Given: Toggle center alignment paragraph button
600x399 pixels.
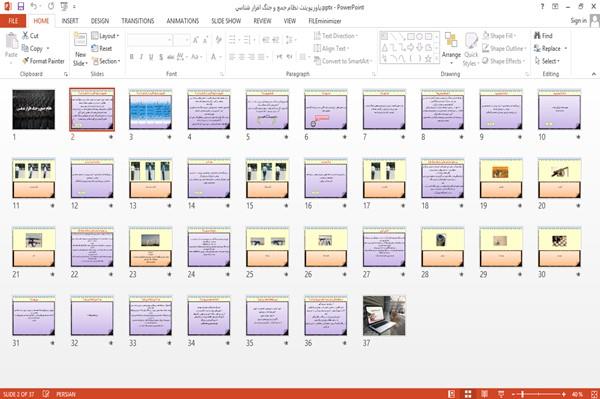Looking at the screenshot, I should 242,57.
